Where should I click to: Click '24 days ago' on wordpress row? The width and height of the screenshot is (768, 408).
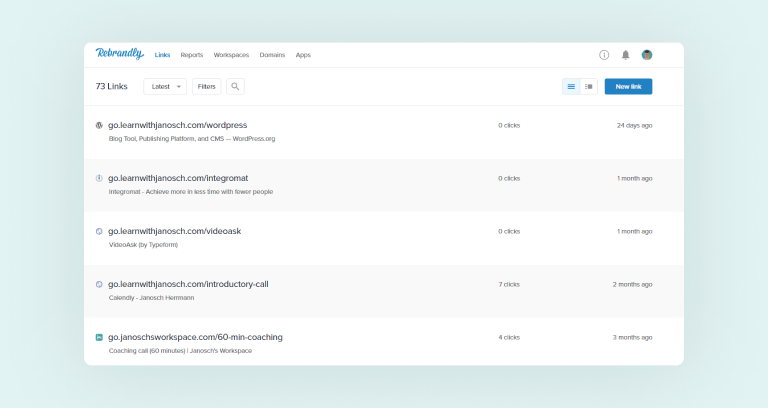634,125
